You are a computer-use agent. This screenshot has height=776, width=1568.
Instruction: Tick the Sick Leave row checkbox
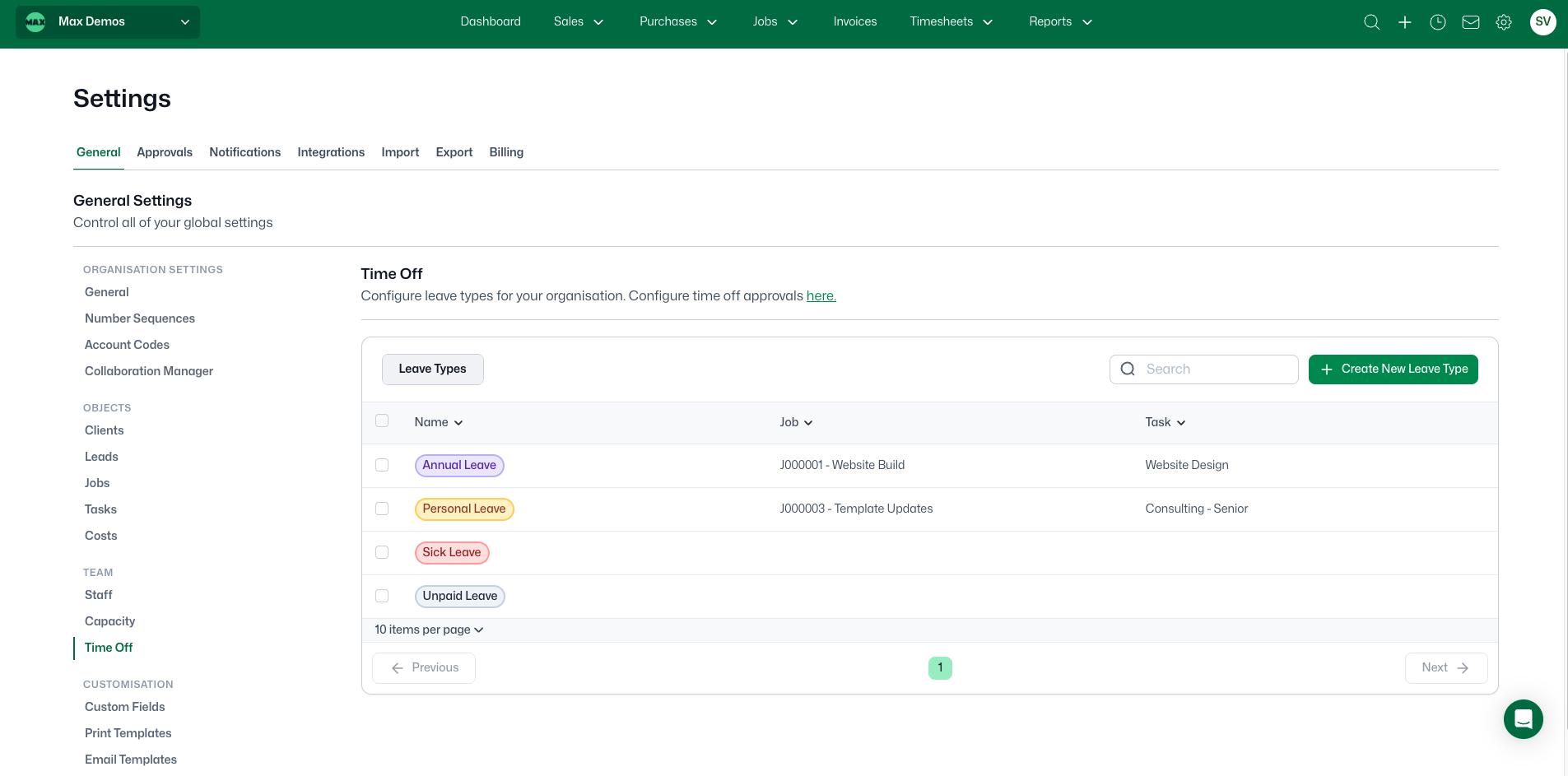click(x=382, y=552)
